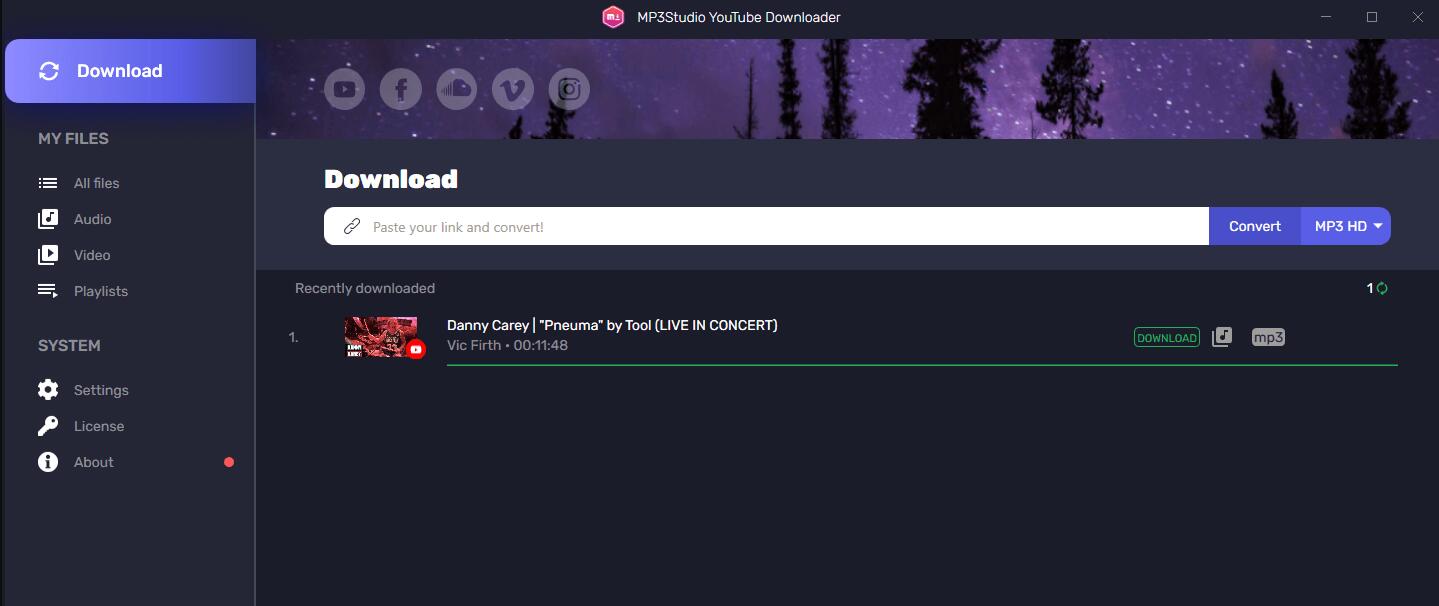Click the All files list icon
The height and width of the screenshot is (606, 1439).
click(48, 183)
